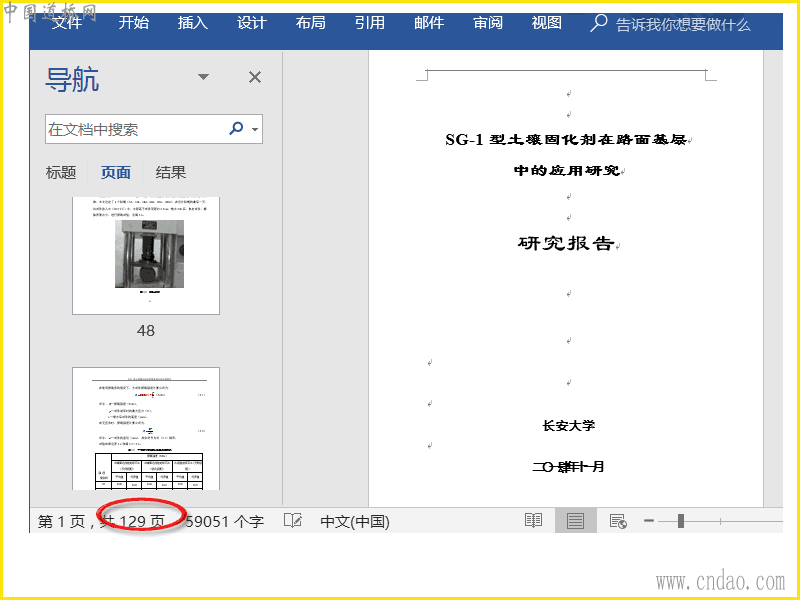Click the proofing check icon in status bar
800x600 pixels.
click(x=293, y=520)
